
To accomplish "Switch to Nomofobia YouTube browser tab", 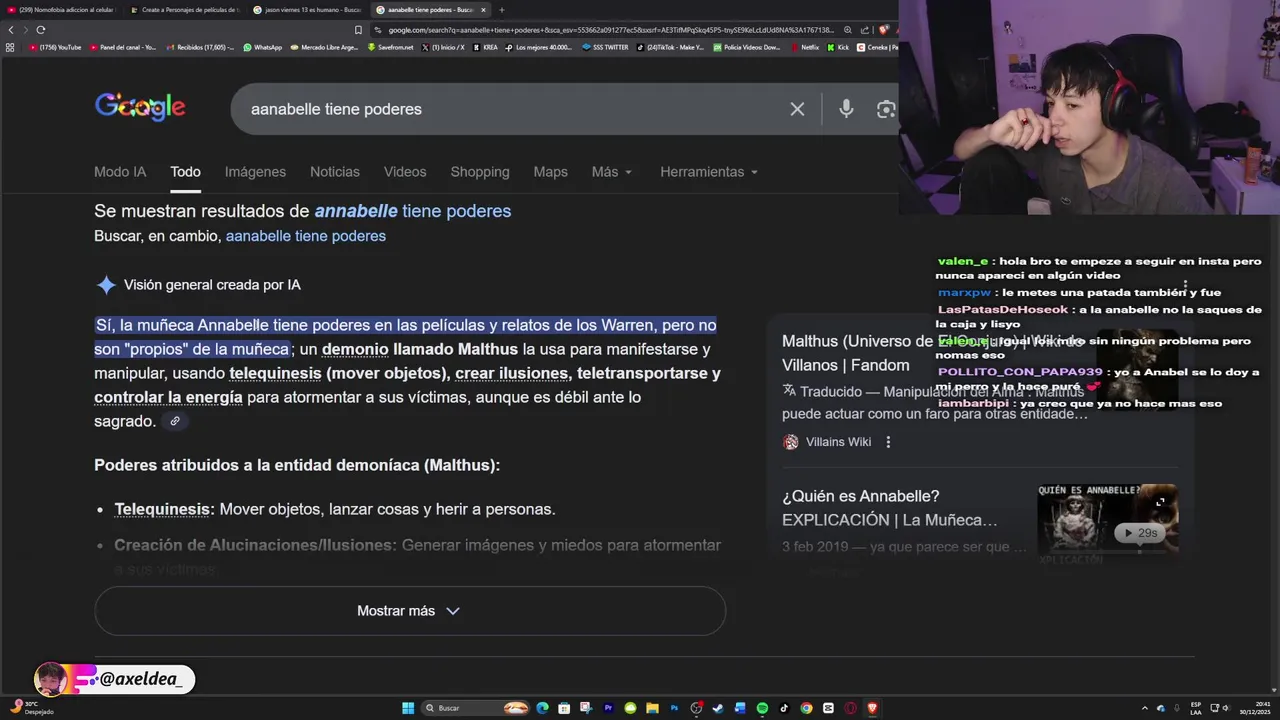I will pos(62,10).
